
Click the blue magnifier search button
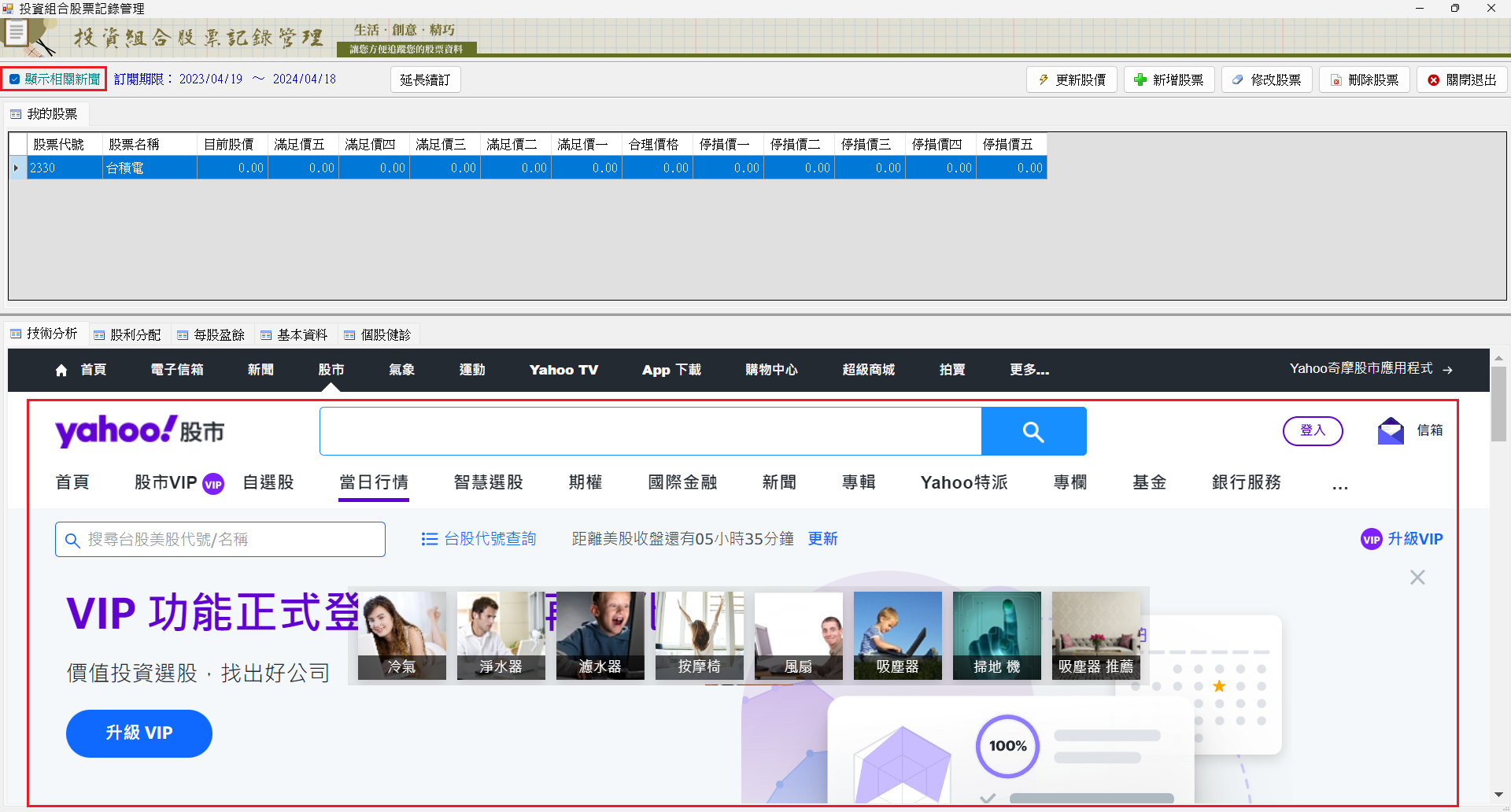[1033, 431]
